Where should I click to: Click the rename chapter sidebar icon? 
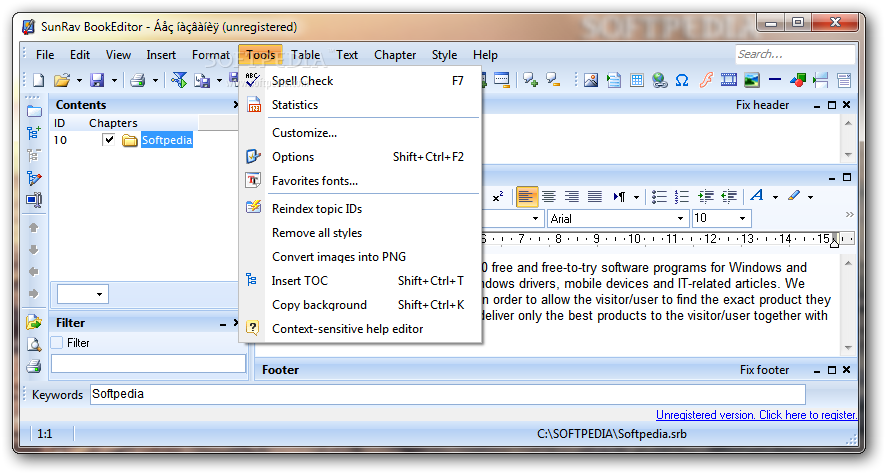click(34, 199)
